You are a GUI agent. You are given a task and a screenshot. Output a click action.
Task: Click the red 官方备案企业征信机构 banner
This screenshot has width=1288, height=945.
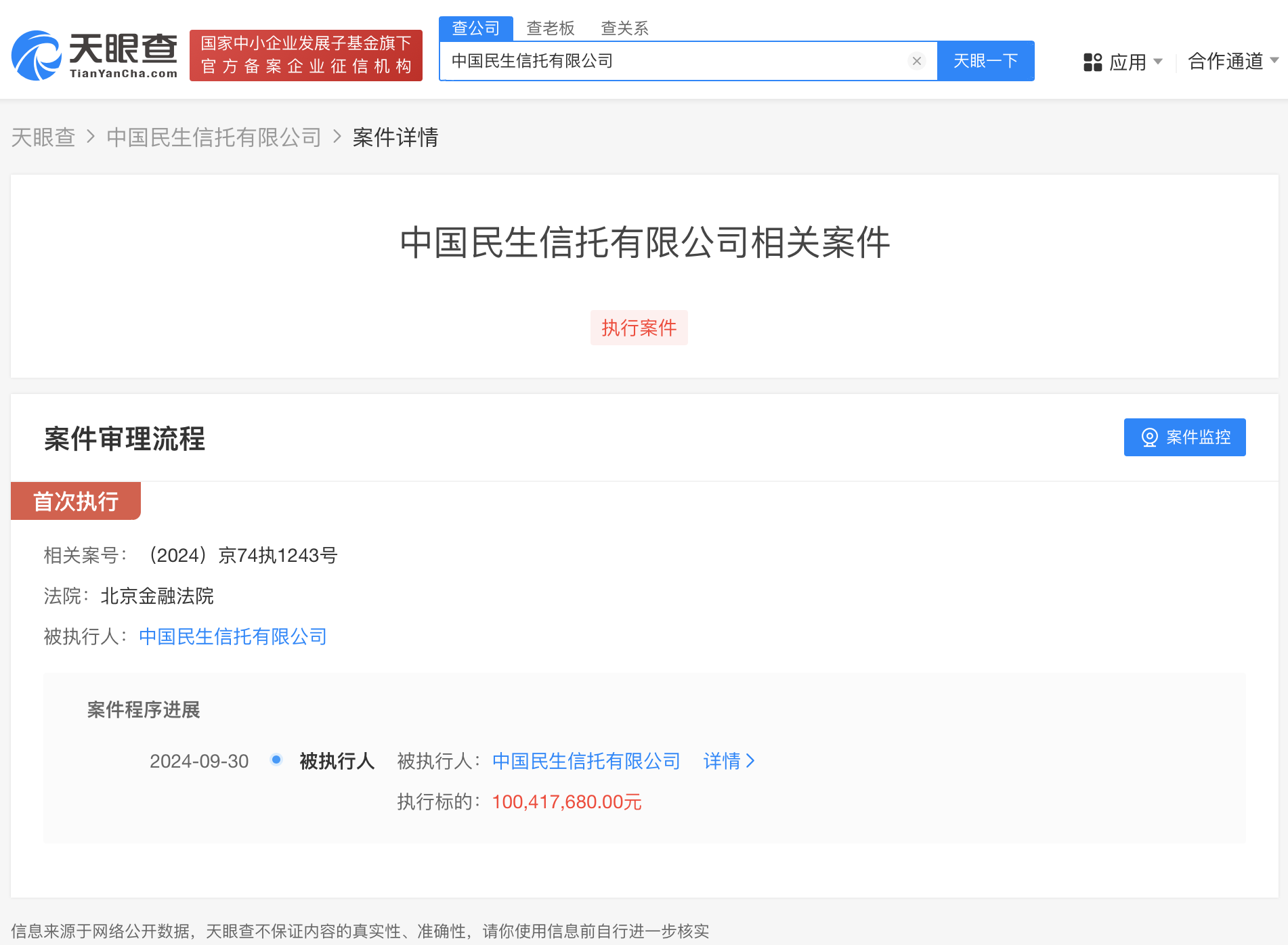click(306, 56)
